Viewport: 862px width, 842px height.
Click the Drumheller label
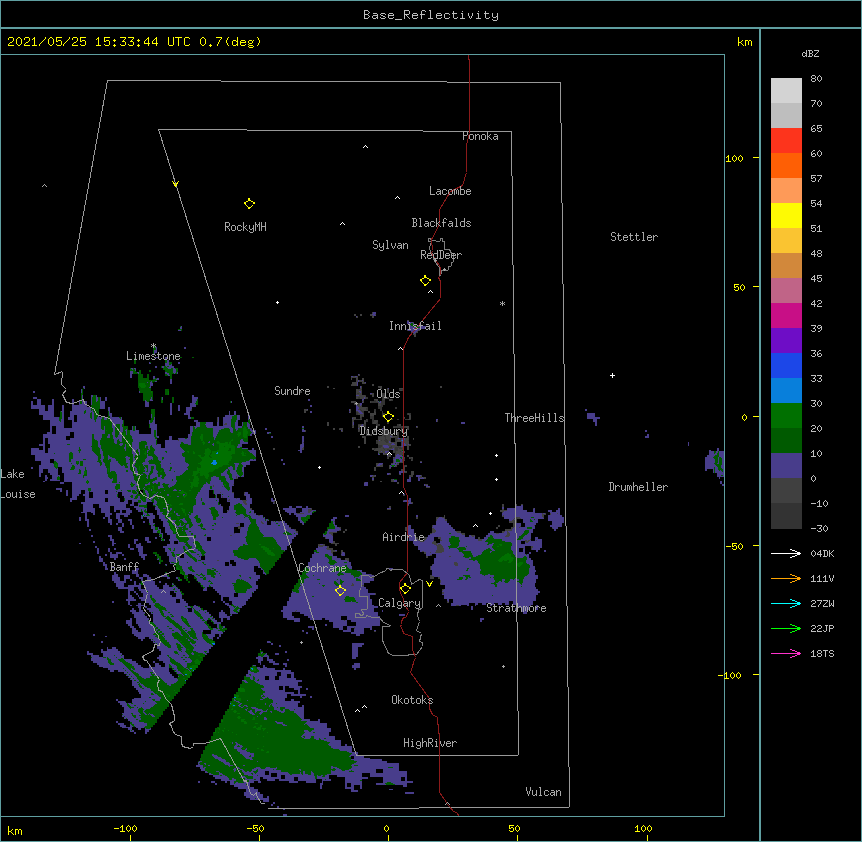(x=638, y=487)
